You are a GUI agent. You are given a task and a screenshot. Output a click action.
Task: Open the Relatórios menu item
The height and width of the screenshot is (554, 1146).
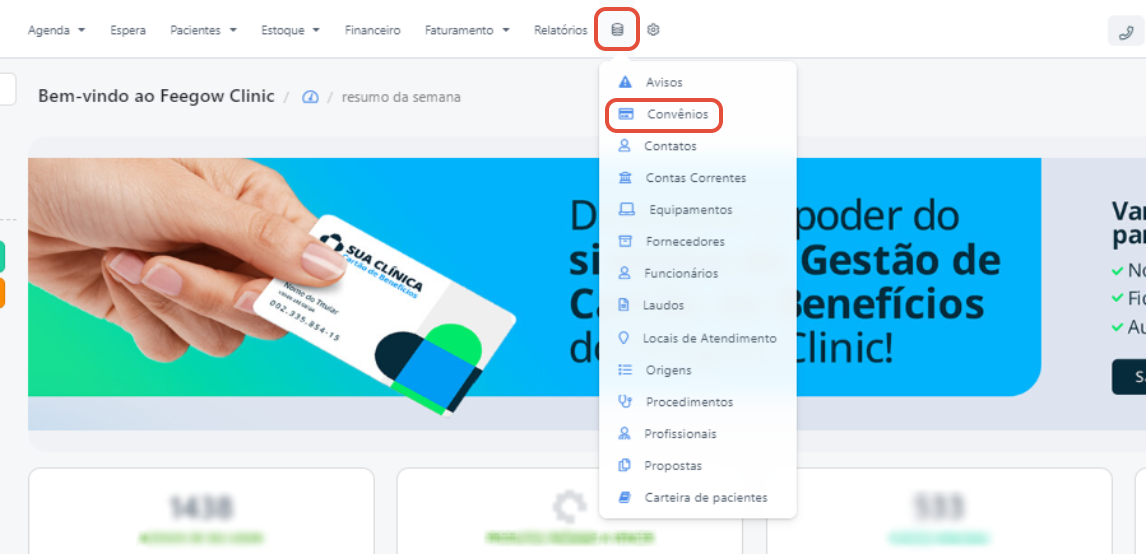pos(561,30)
